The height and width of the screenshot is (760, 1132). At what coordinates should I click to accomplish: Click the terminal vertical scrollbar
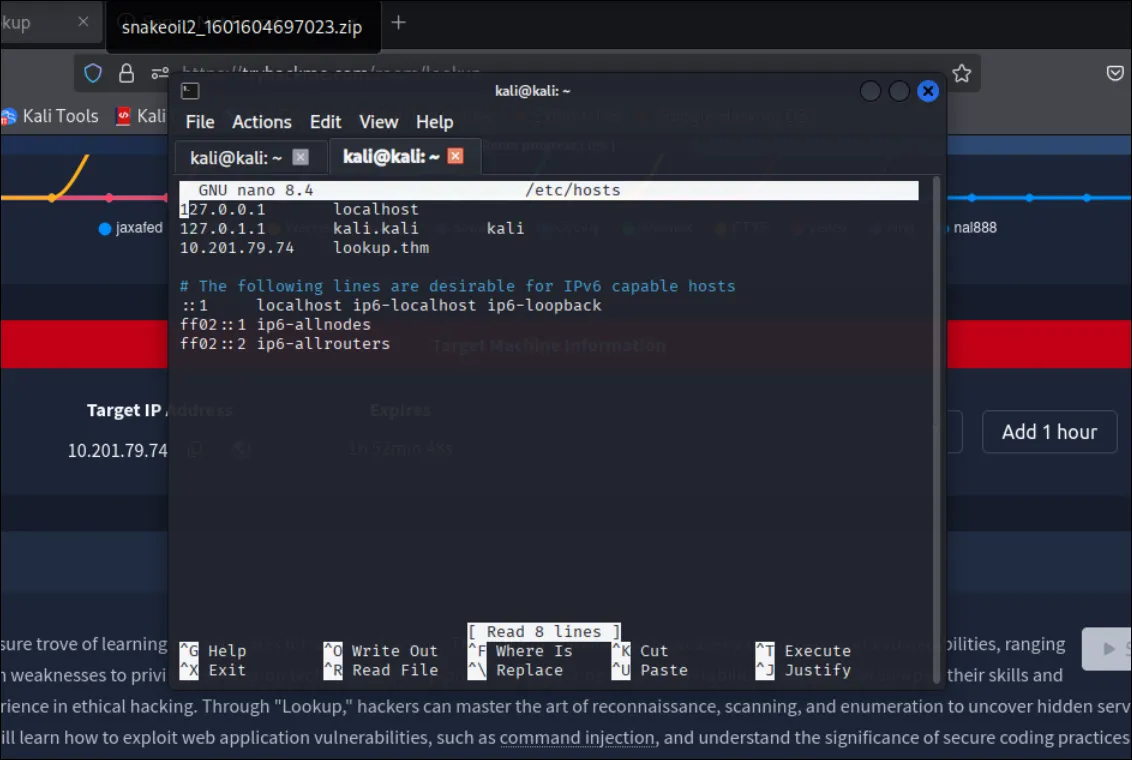coord(936,429)
